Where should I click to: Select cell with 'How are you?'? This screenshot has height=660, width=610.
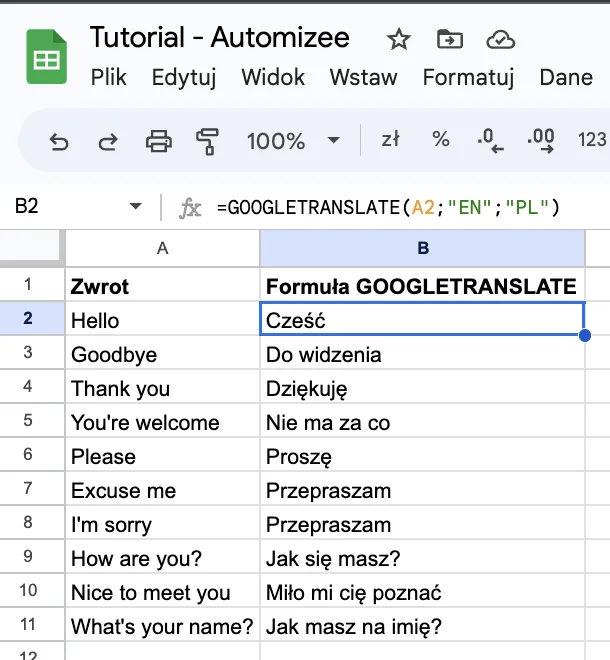tap(162, 557)
